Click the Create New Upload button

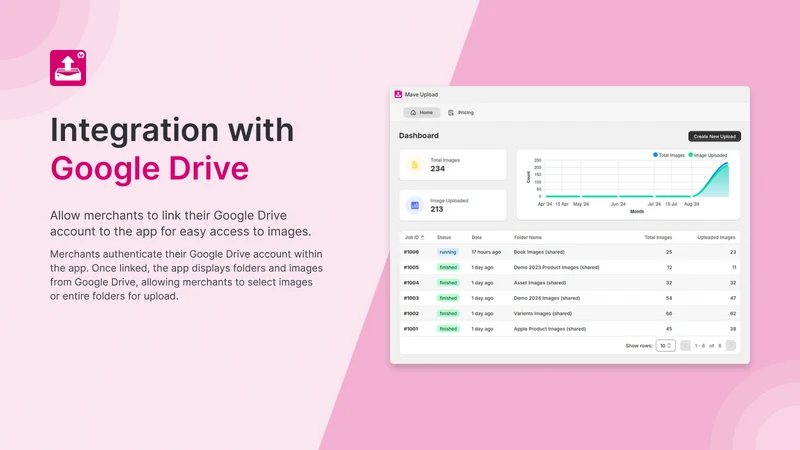(714, 136)
